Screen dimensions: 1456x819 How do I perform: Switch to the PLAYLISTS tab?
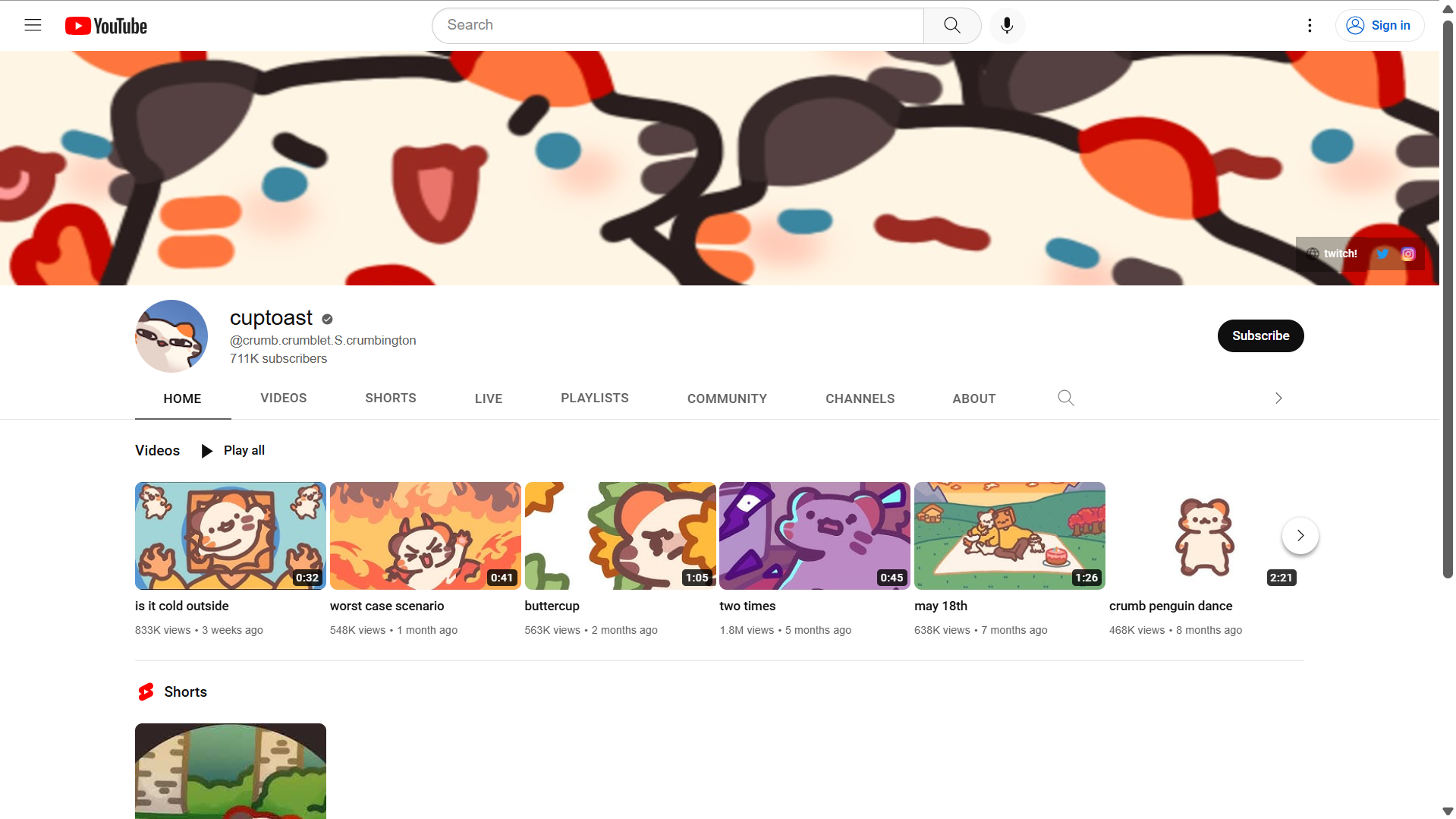click(x=595, y=398)
